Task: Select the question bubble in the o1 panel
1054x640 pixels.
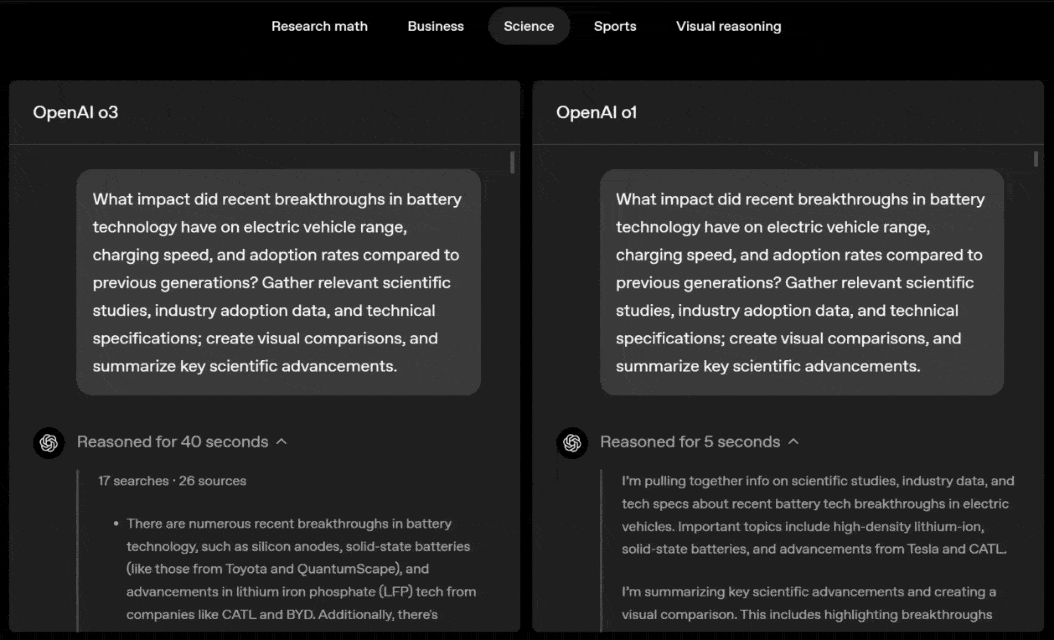Action: click(x=801, y=282)
